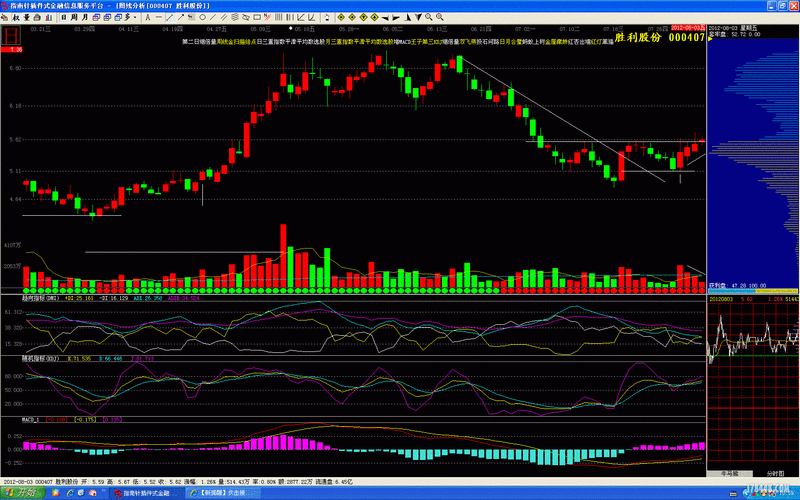Click the red 2012-08-03 date marker
Image resolution: width=800 pixels, height=500 pixels.
pyautogui.click(x=688, y=28)
